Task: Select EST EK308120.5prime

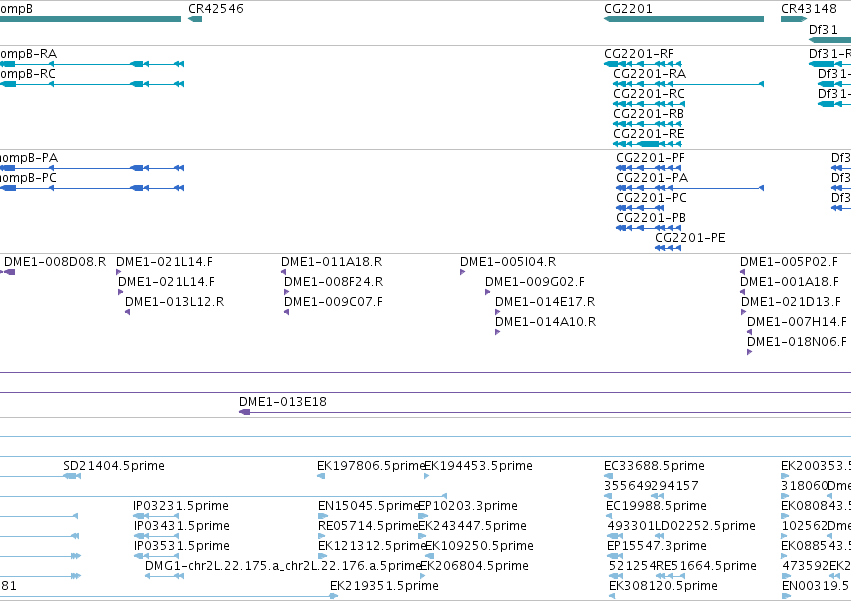Action: coord(663,587)
